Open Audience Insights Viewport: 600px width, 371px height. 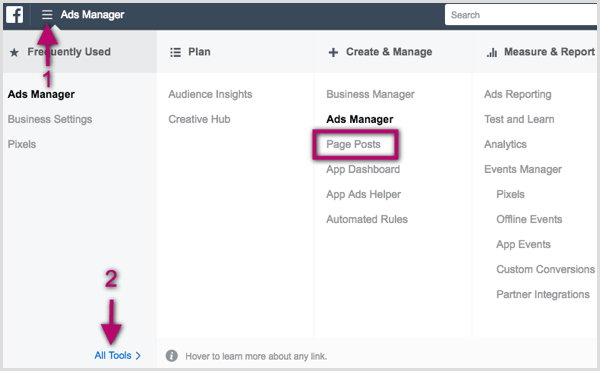210,94
